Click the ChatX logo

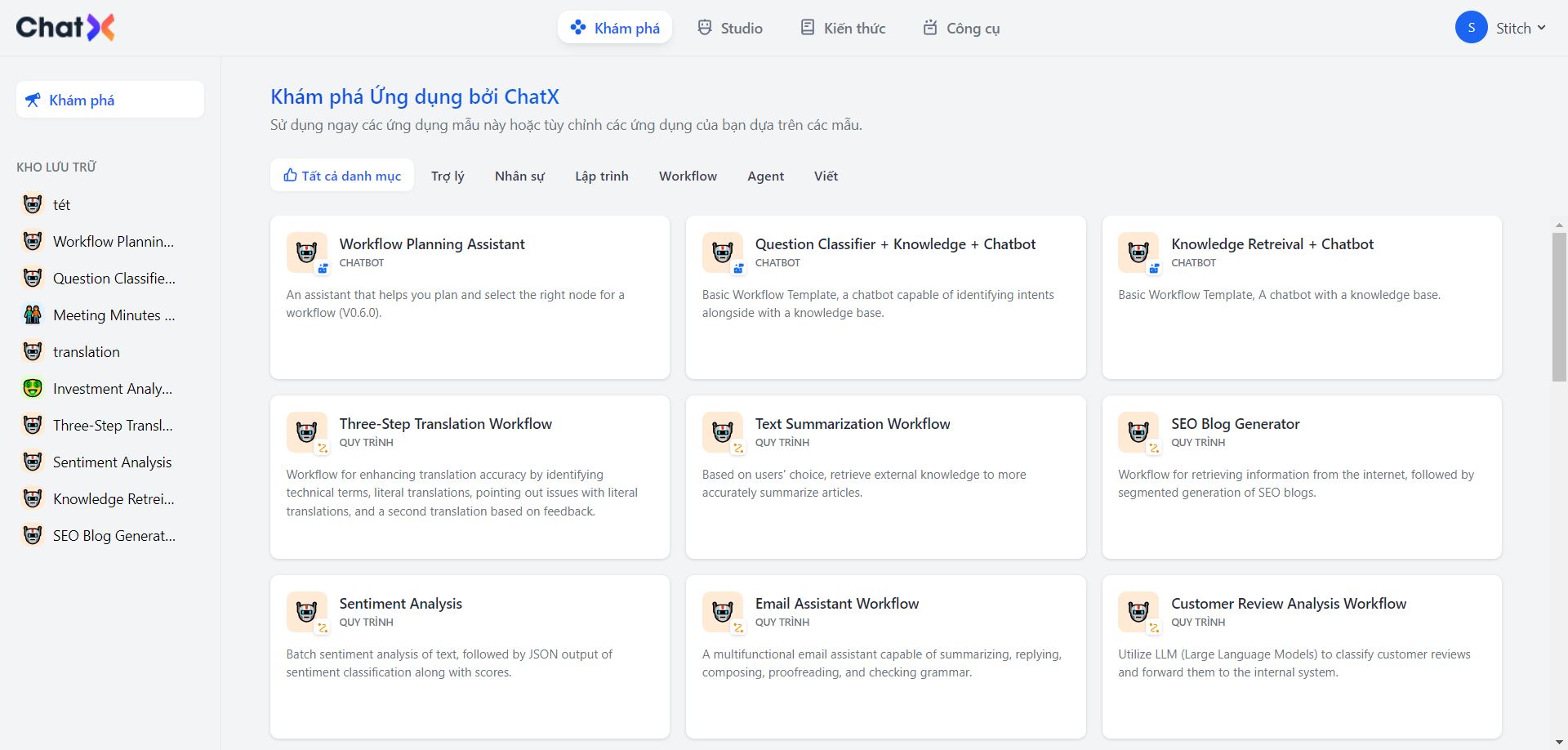point(65,28)
